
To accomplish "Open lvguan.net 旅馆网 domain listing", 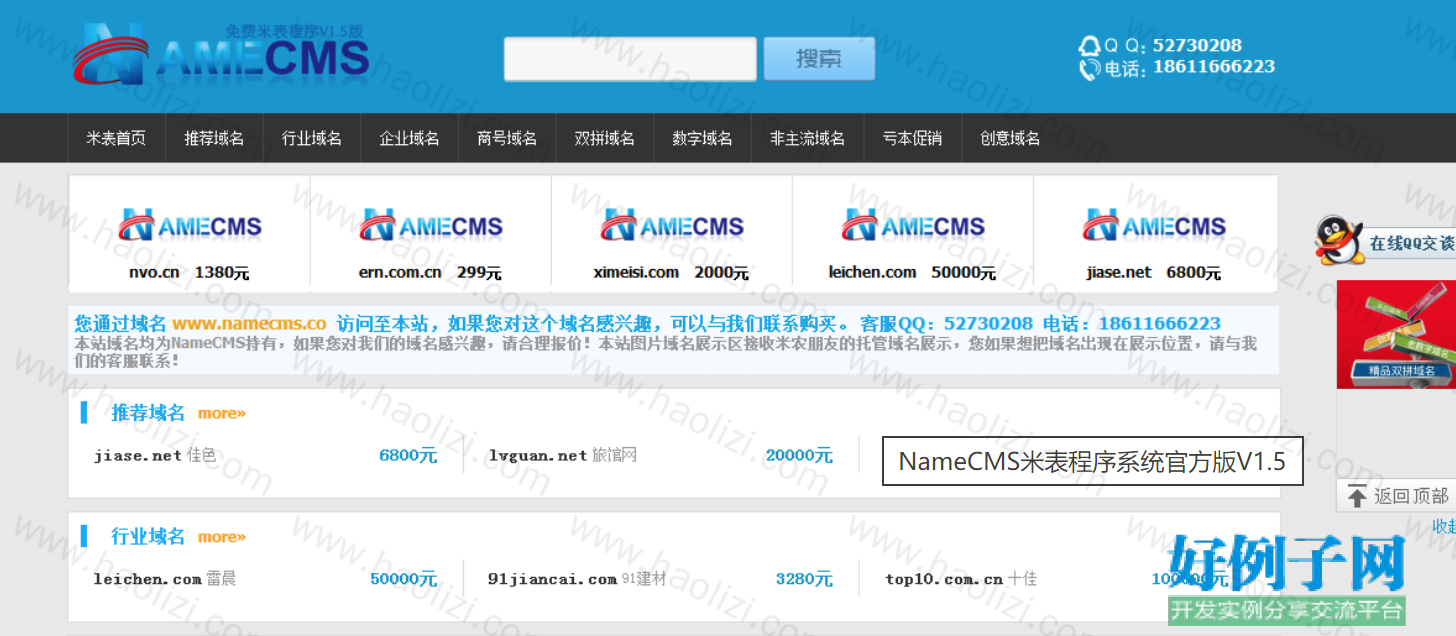I will (563, 455).
